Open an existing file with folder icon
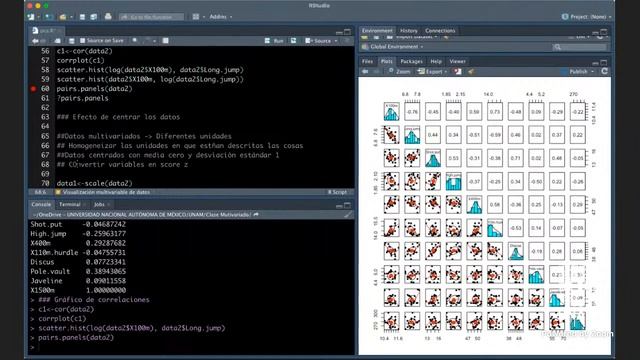Screen dimensions: 640x360 click(62, 17)
